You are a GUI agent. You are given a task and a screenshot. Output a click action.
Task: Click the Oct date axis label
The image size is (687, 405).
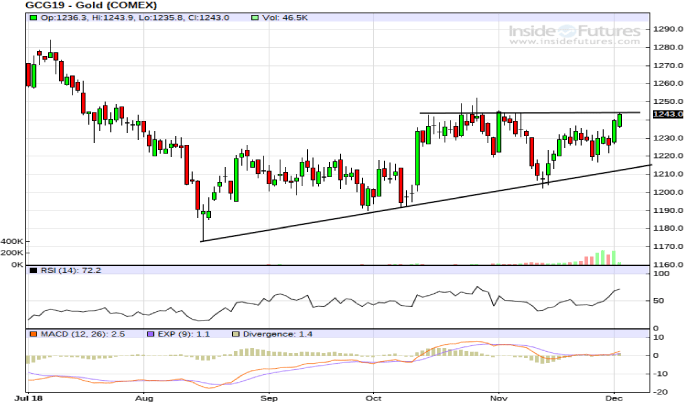(x=372, y=399)
